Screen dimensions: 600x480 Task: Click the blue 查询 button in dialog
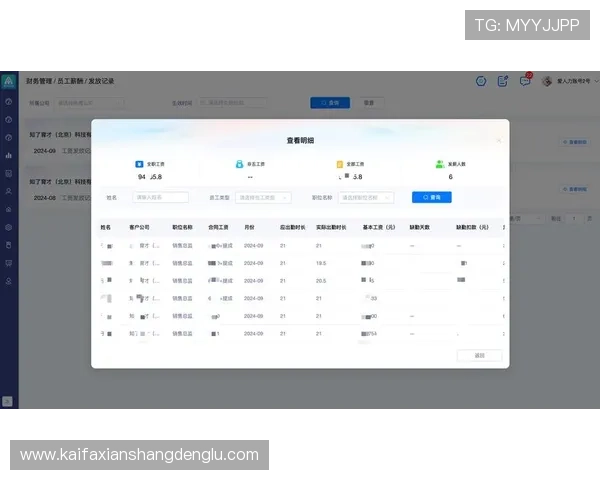click(x=431, y=198)
